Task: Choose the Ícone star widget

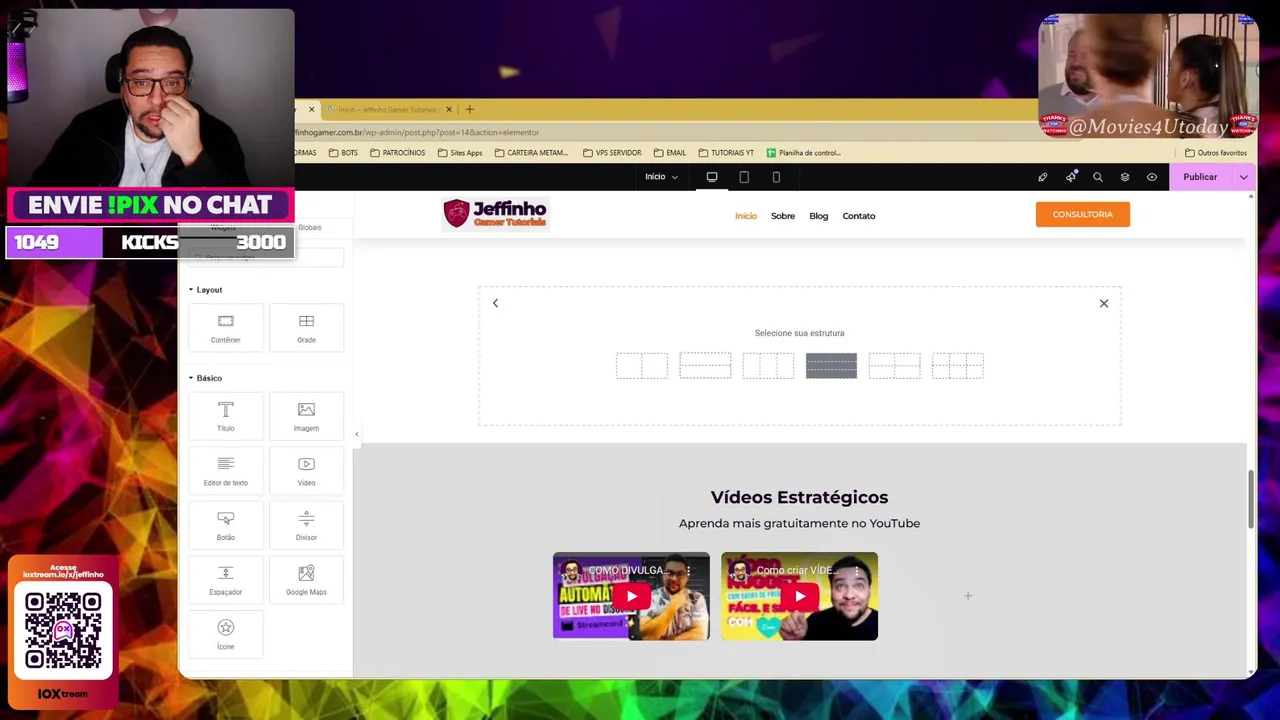Action: click(x=226, y=634)
